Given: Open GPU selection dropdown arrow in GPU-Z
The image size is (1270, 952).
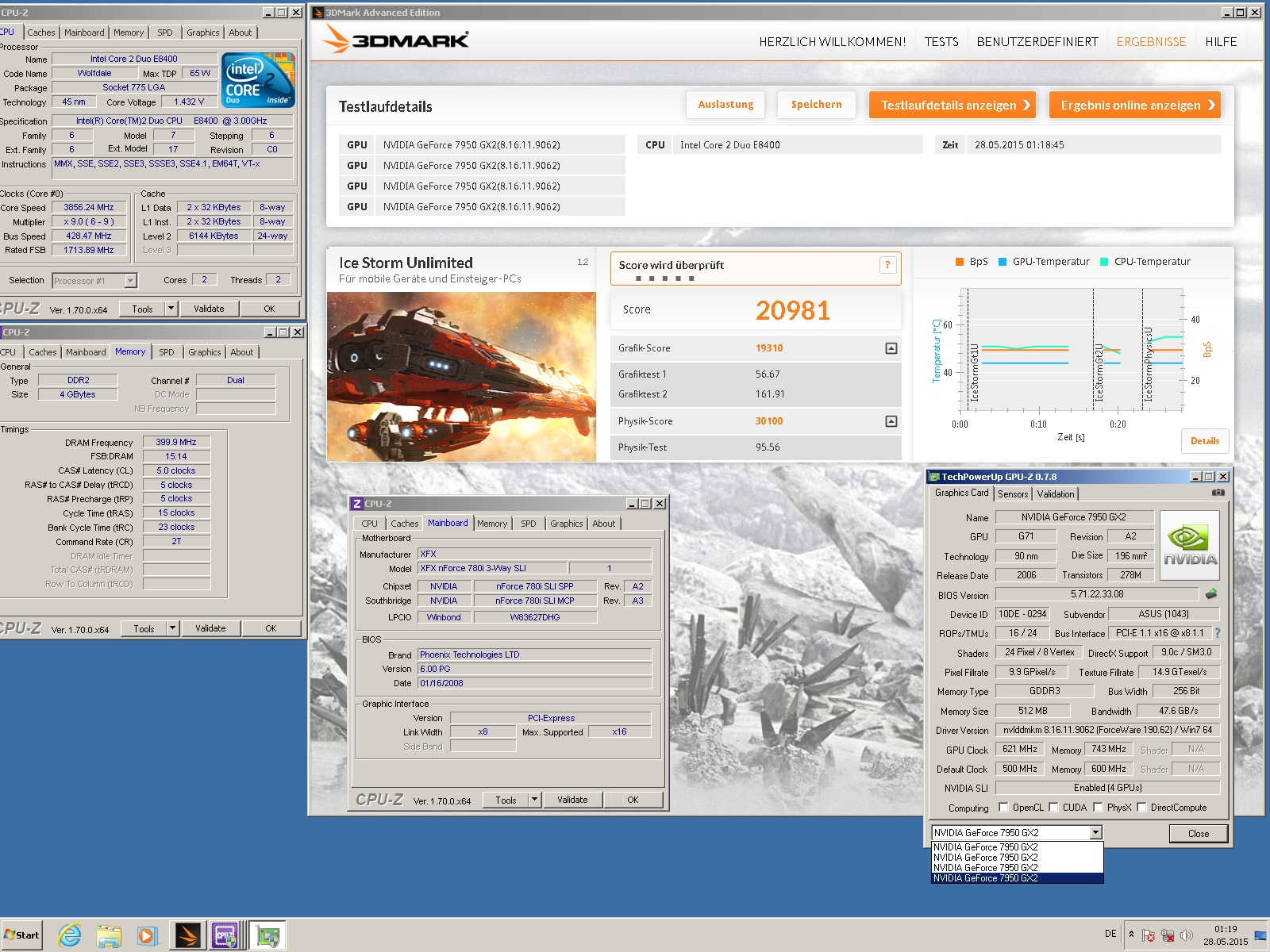Looking at the screenshot, I should (x=1095, y=833).
